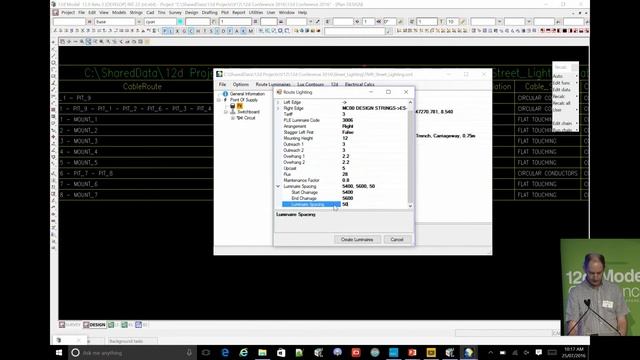The image size is (640, 360).
Task: Open the Strings menu
Action: pos(136,13)
